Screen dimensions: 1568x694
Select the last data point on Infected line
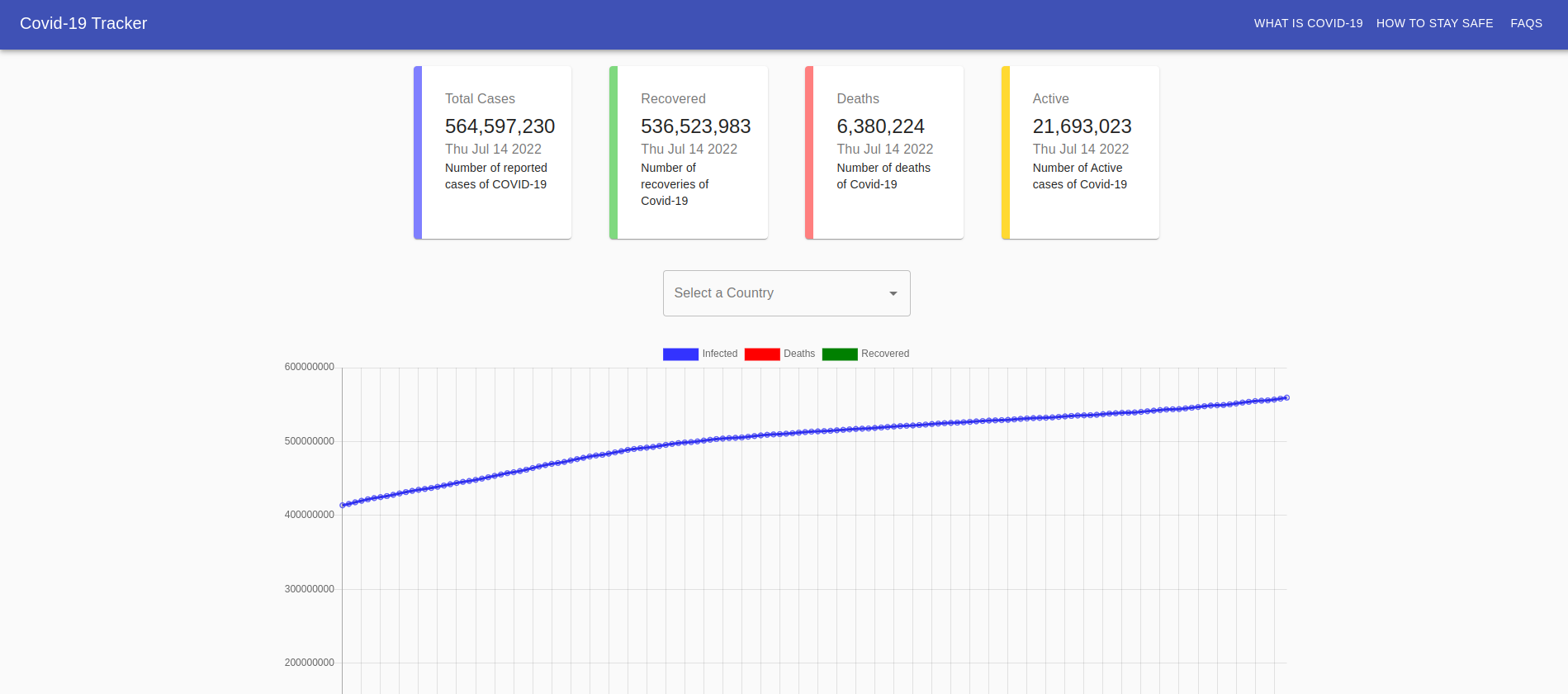click(1286, 397)
